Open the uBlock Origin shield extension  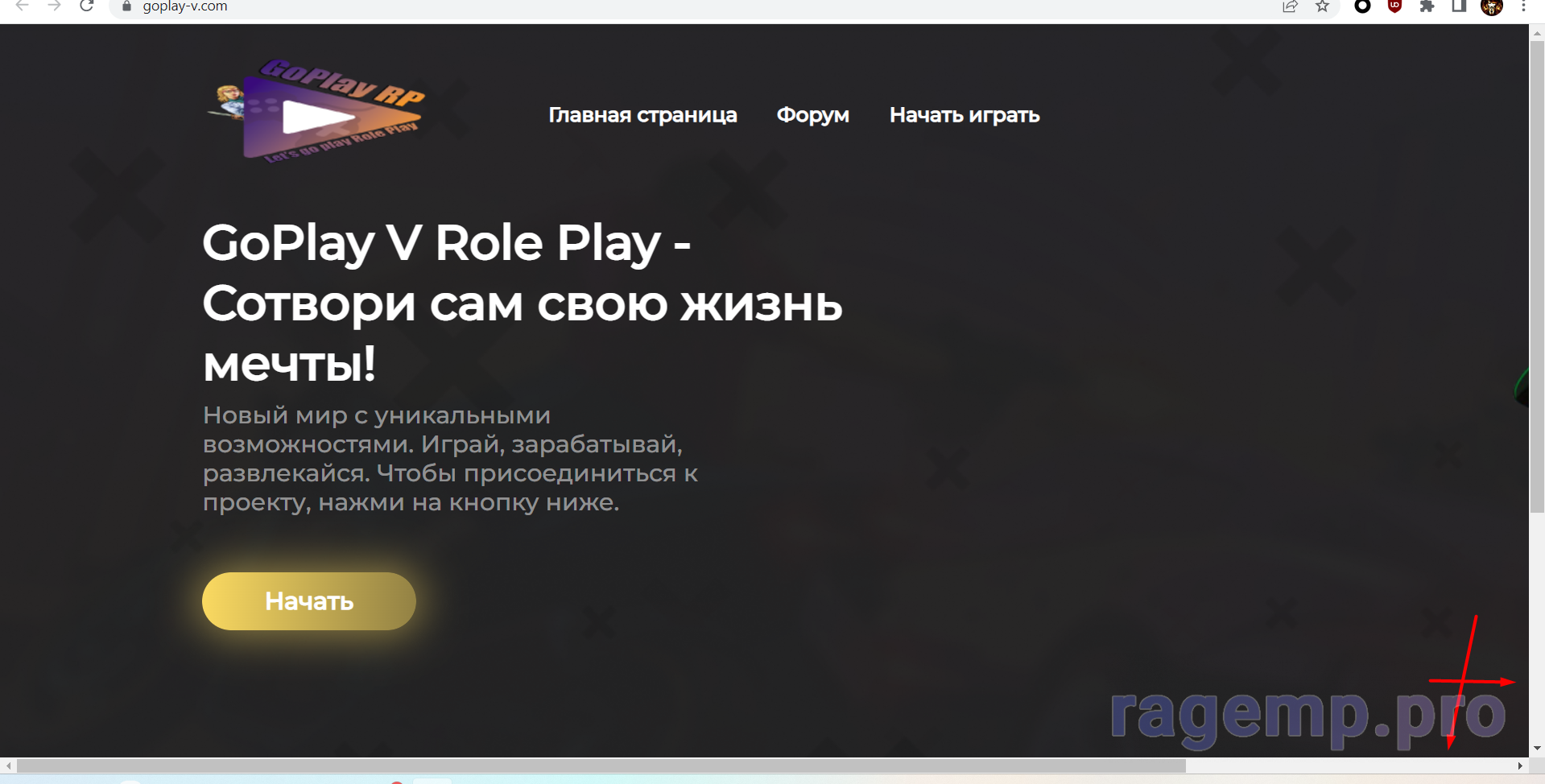tap(1395, 6)
